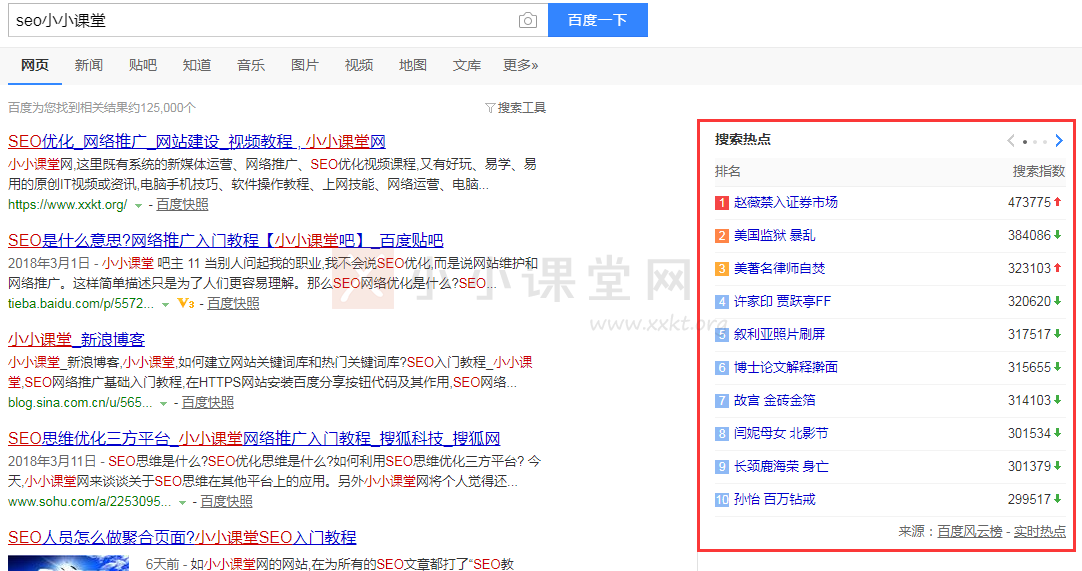Switch to the 地图 tab
This screenshot has width=1082, height=571.
[x=413, y=65]
